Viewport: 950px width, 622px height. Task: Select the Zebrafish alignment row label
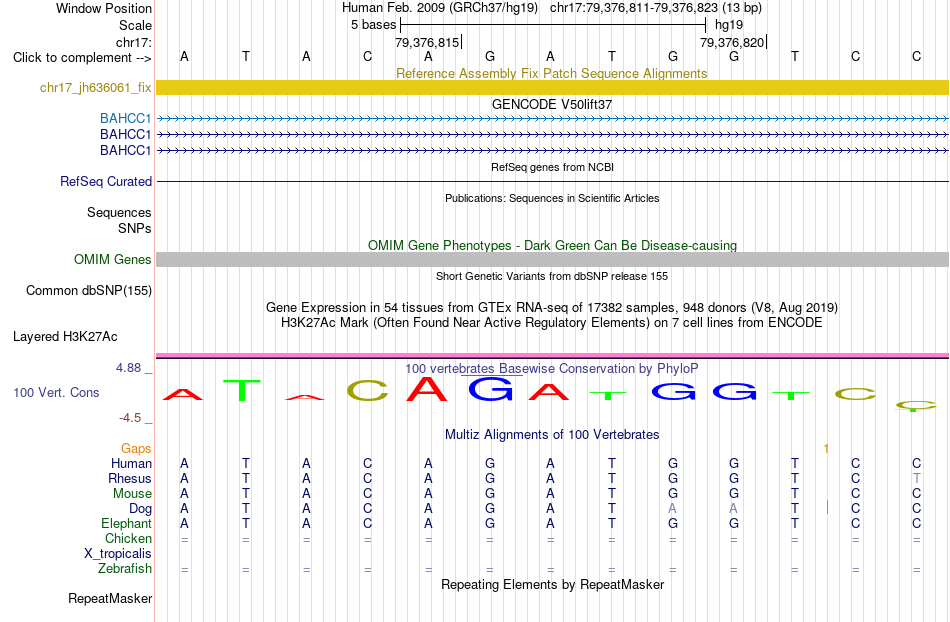coord(125,569)
